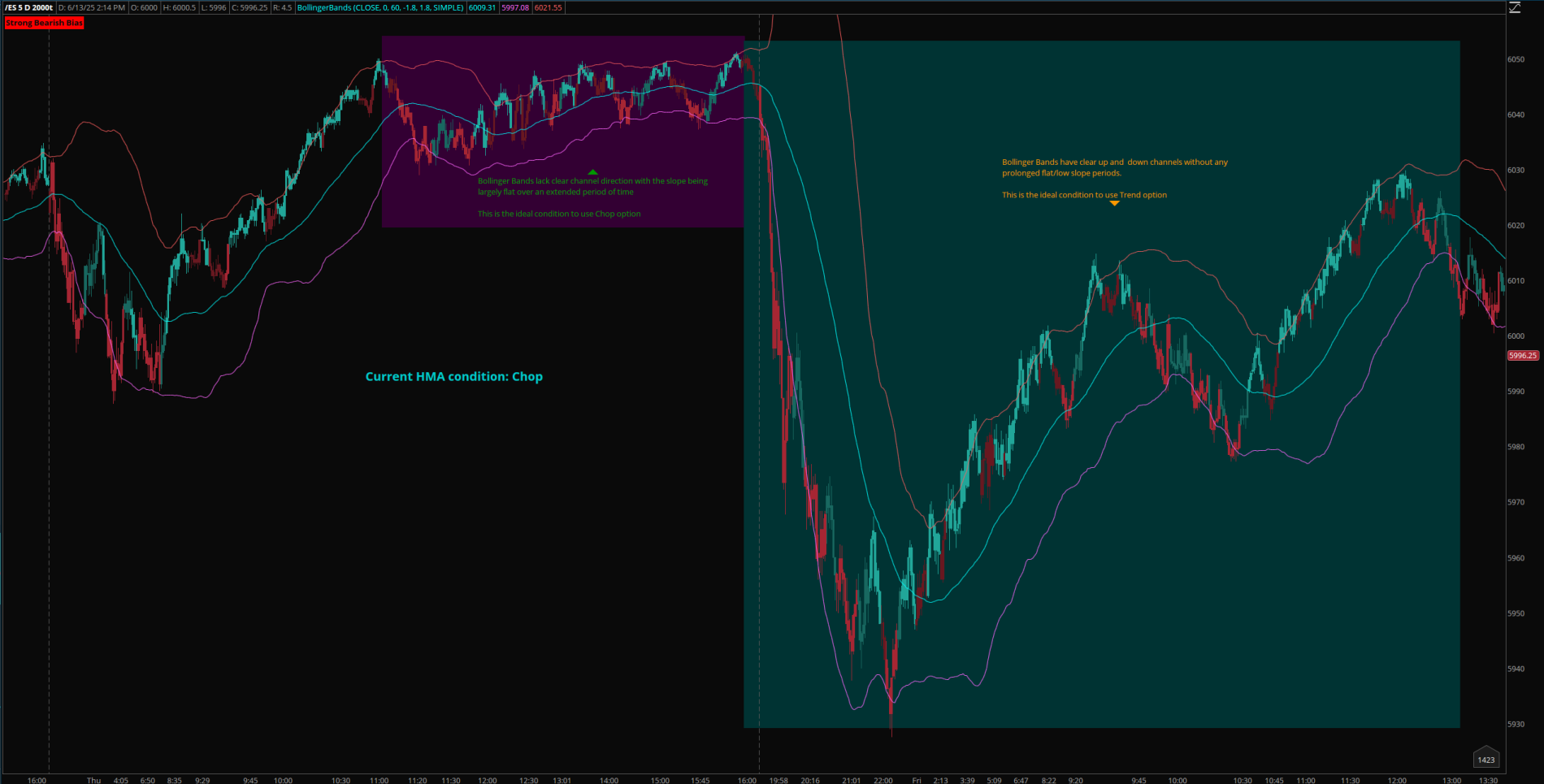Click the 2:13 time axis label
1544x784 pixels.
[x=940, y=780]
